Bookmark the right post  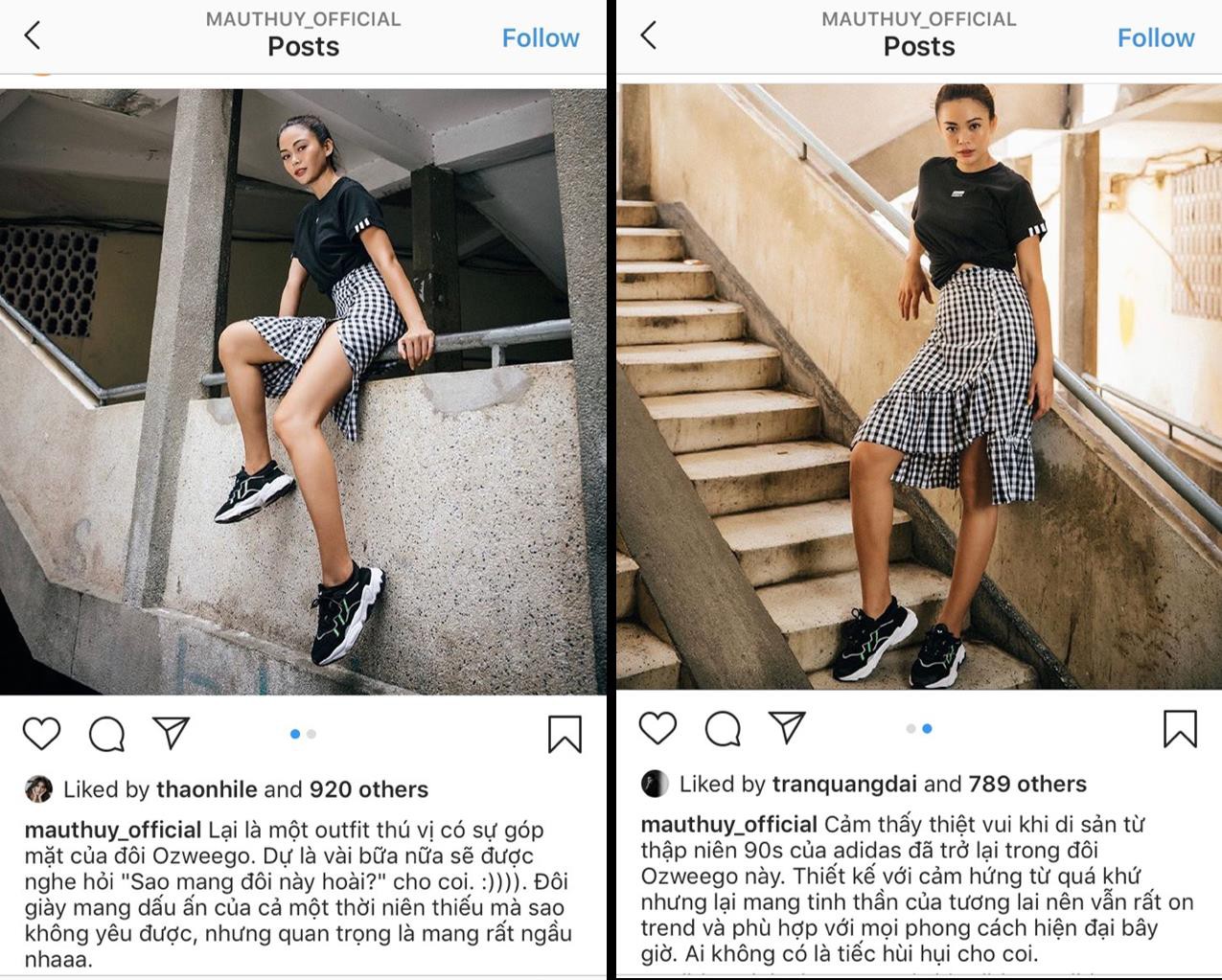[1180, 729]
